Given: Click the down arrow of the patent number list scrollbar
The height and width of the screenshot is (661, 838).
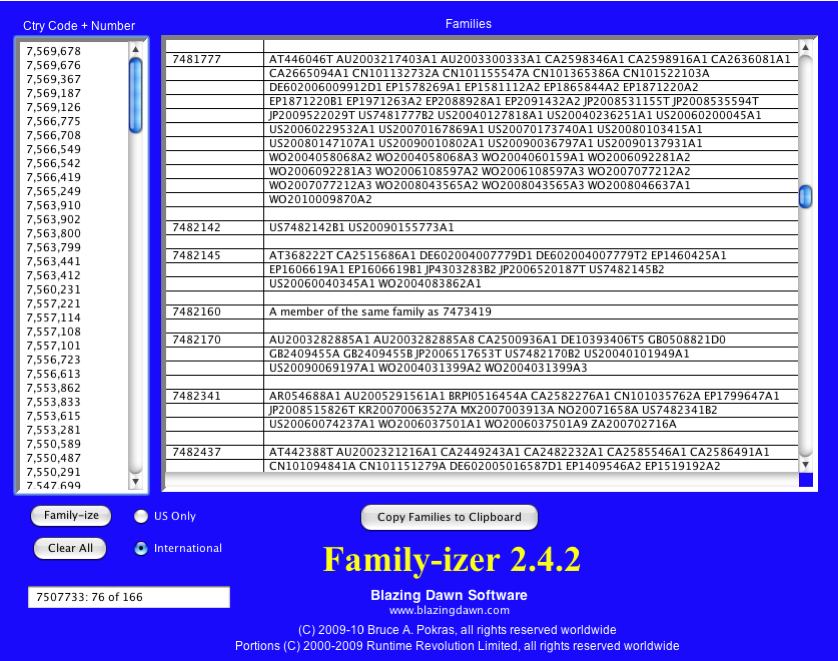Looking at the screenshot, I should 136,481.
